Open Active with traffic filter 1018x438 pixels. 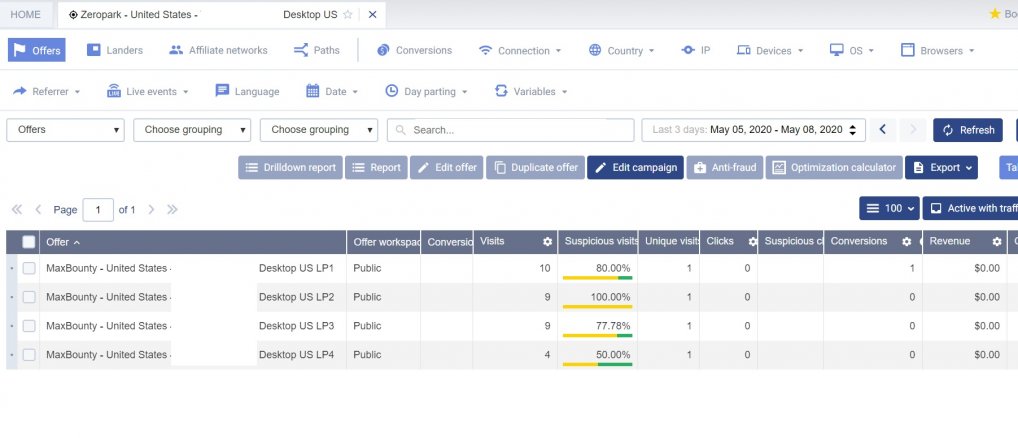pyautogui.click(x=971, y=208)
